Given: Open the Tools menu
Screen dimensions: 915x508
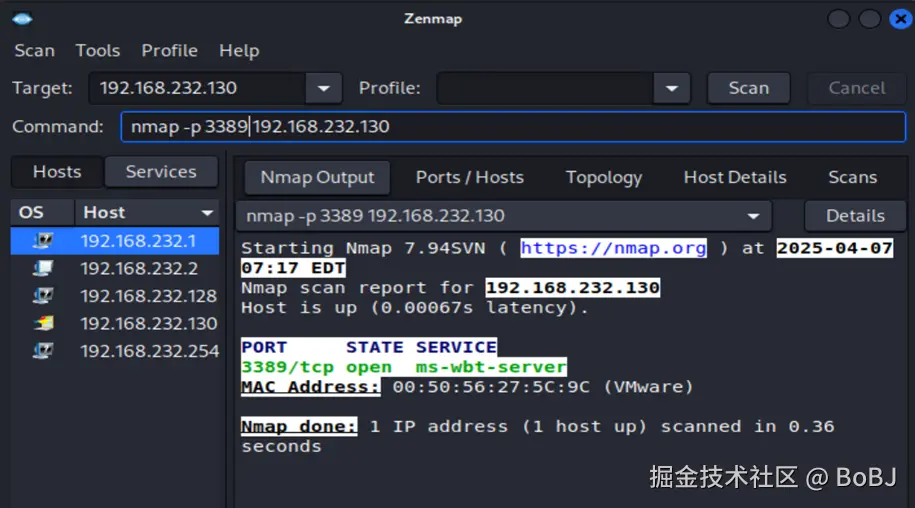Looking at the screenshot, I should (97, 51).
